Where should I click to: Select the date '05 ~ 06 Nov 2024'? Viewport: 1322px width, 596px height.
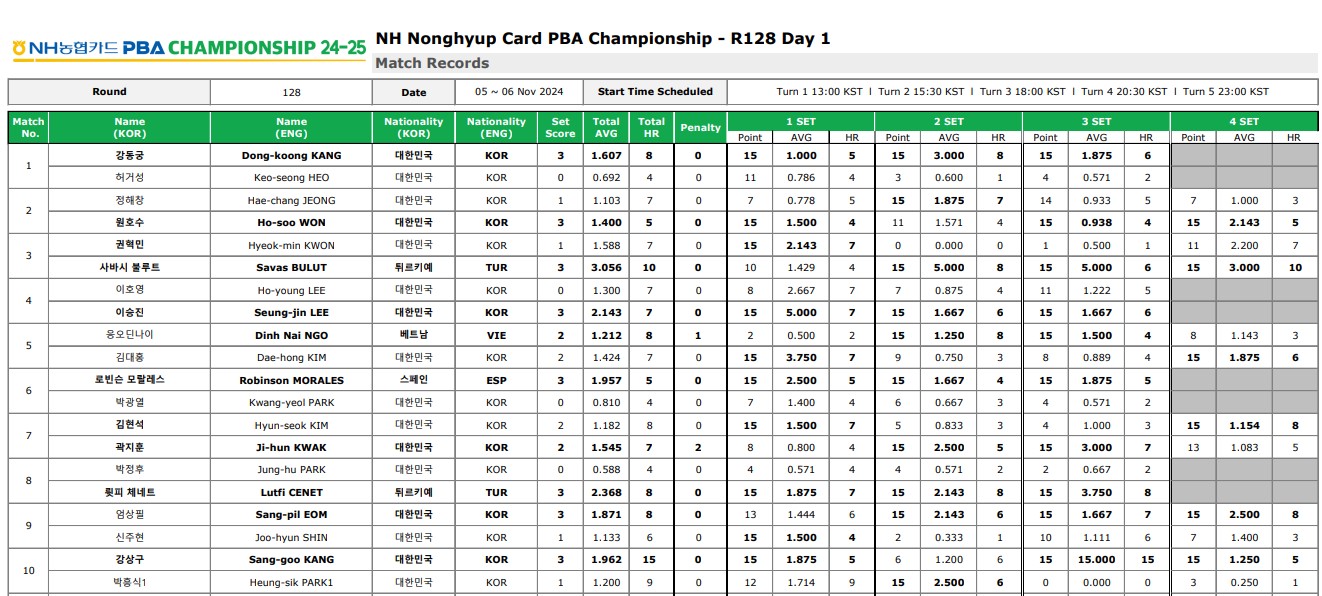pyautogui.click(x=518, y=92)
